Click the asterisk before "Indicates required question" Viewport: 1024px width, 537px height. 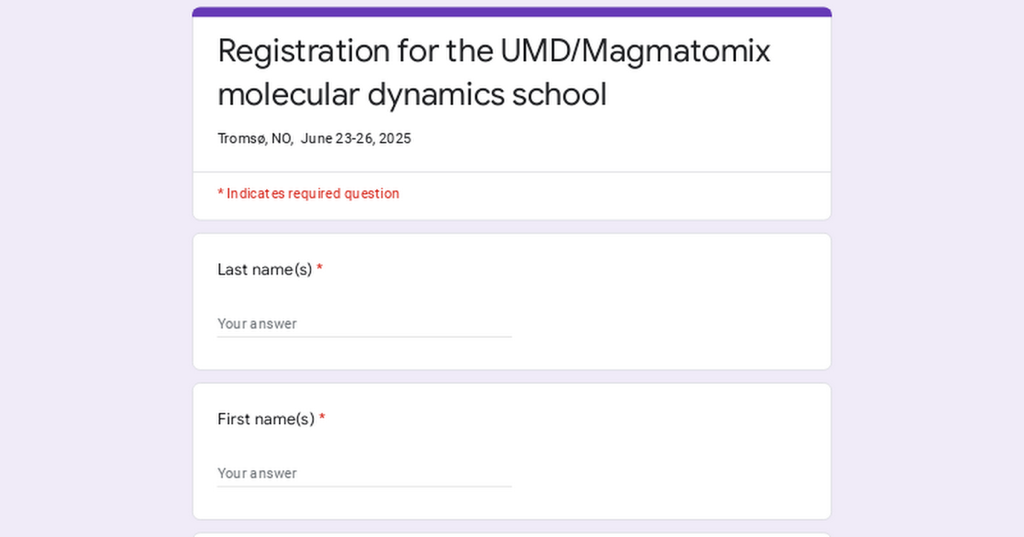220,194
